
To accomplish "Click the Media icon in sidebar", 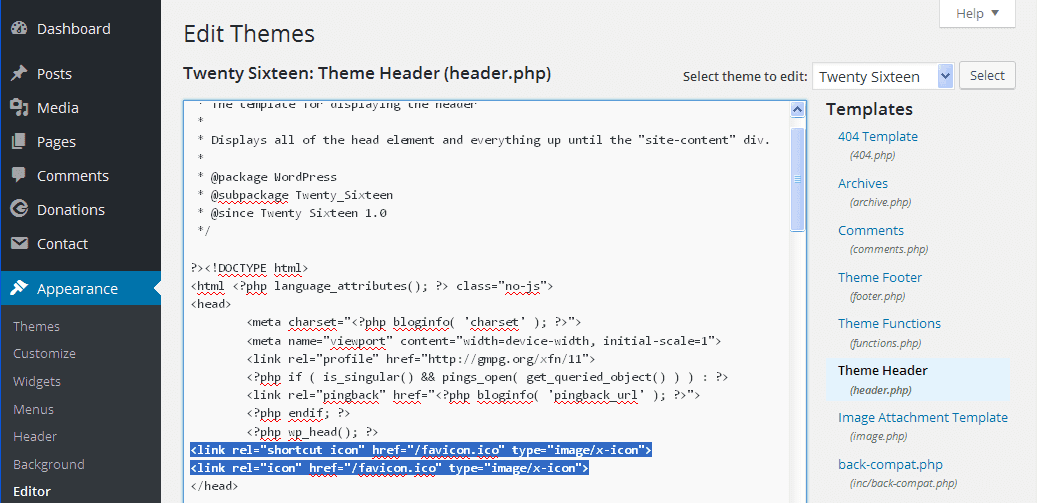I will 19,108.
